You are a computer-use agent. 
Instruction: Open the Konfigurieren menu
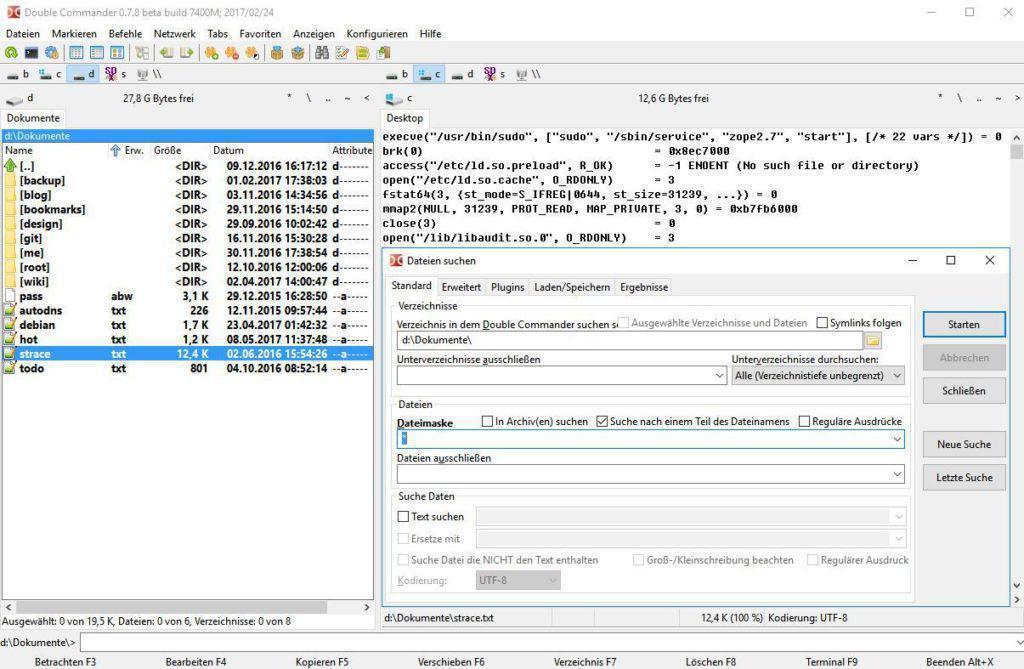[377, 33]
